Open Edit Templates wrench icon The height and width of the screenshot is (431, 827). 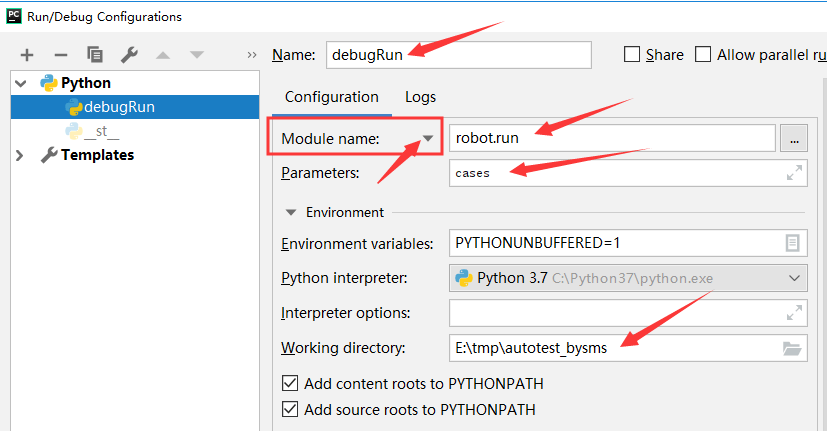coord(129,55)
